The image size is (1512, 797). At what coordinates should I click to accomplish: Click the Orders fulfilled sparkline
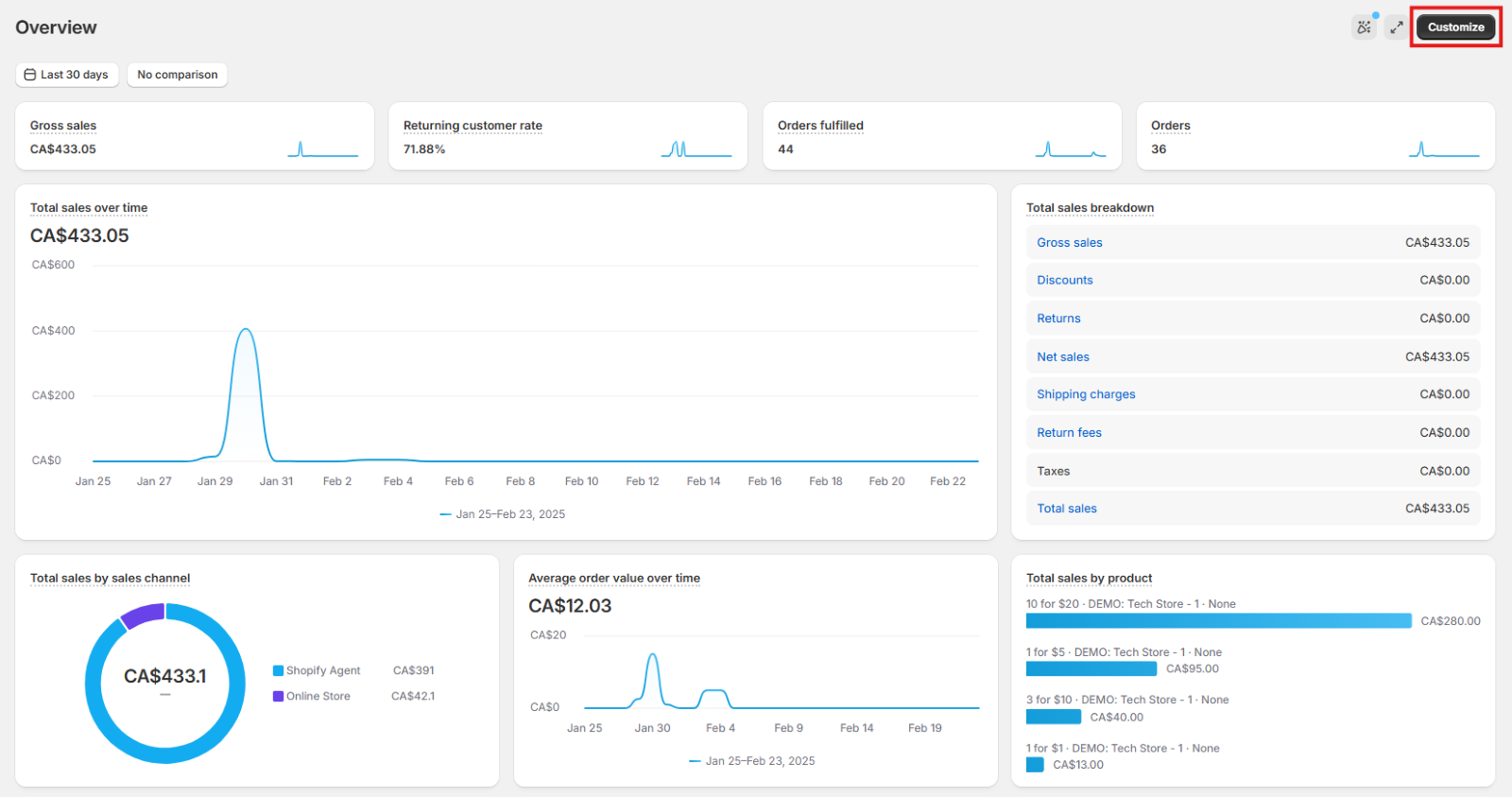pos(1070,149)
